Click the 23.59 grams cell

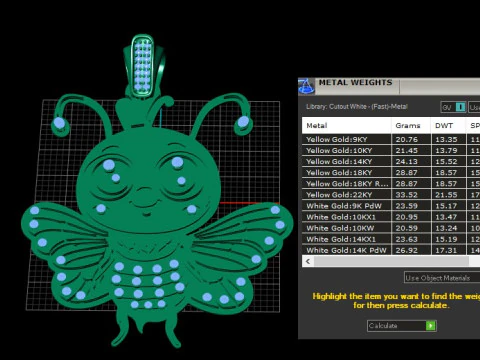(411, 206)
